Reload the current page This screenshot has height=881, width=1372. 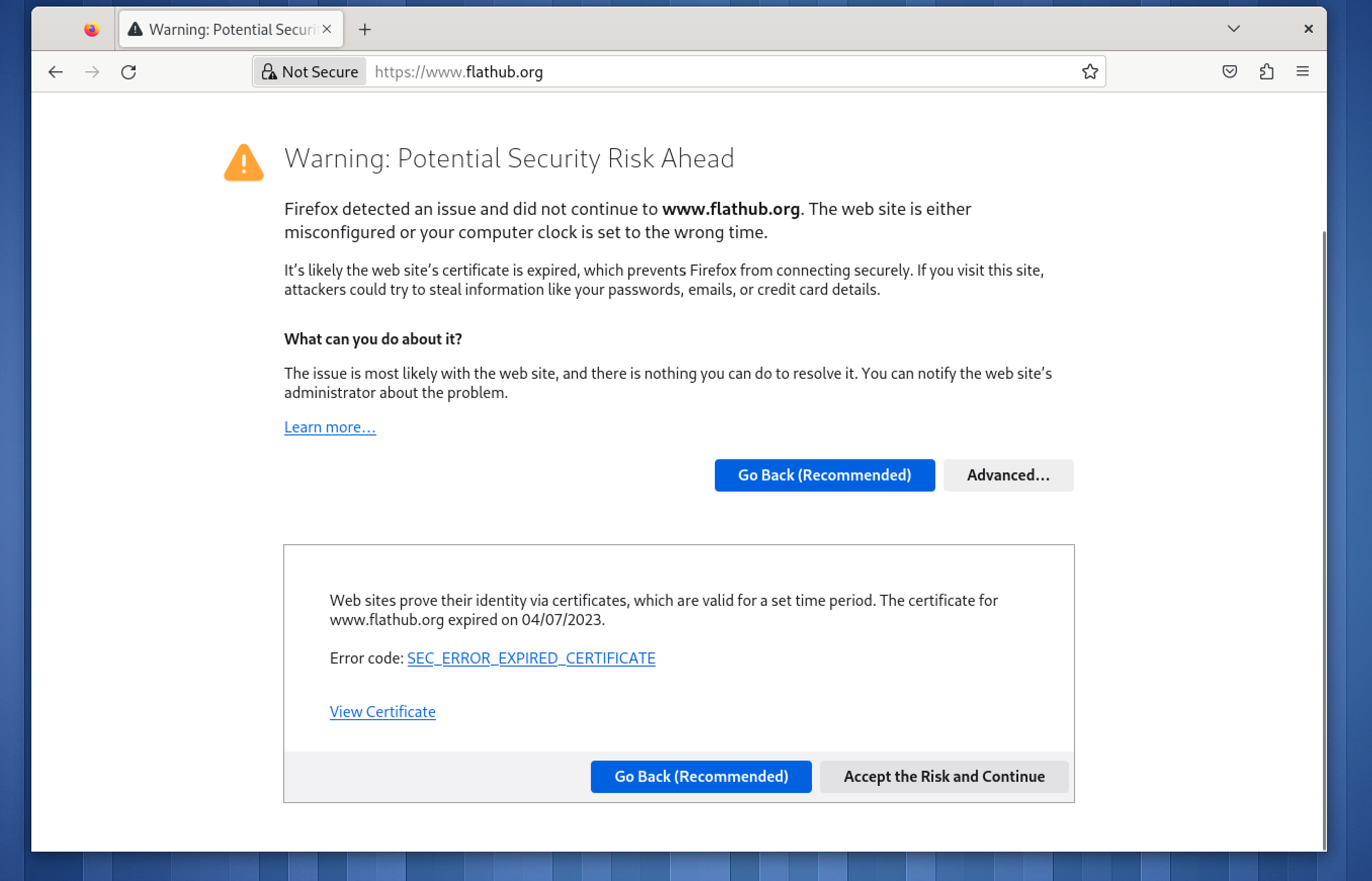(x=128, y=72)
